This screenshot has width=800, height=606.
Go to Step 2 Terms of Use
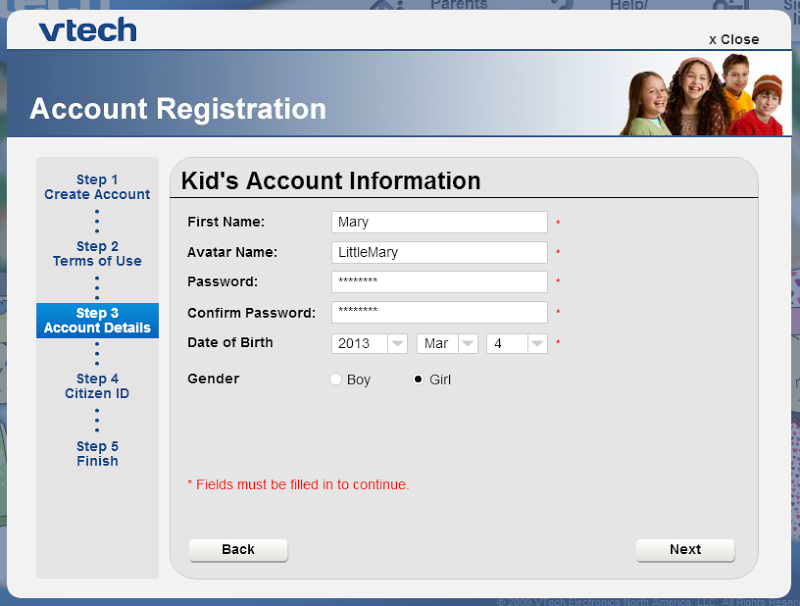(x=97, y=254)
